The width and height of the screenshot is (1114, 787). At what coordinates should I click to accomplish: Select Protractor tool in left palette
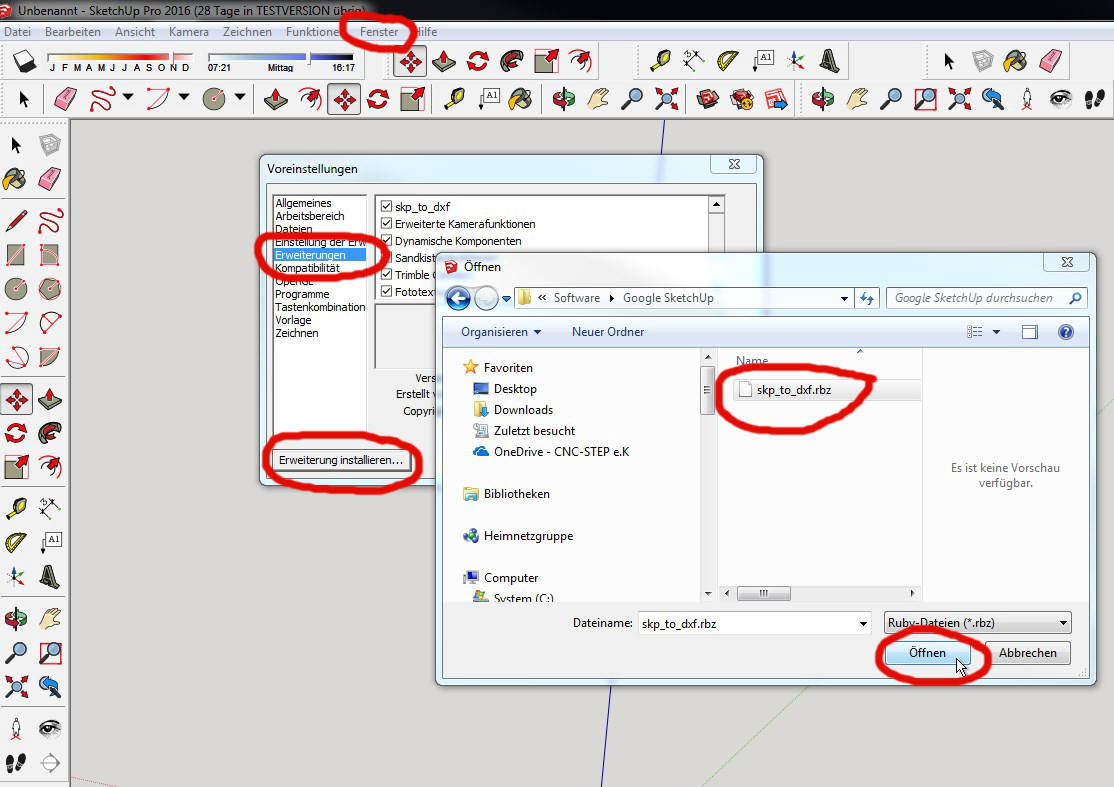[x=16, y=543]
